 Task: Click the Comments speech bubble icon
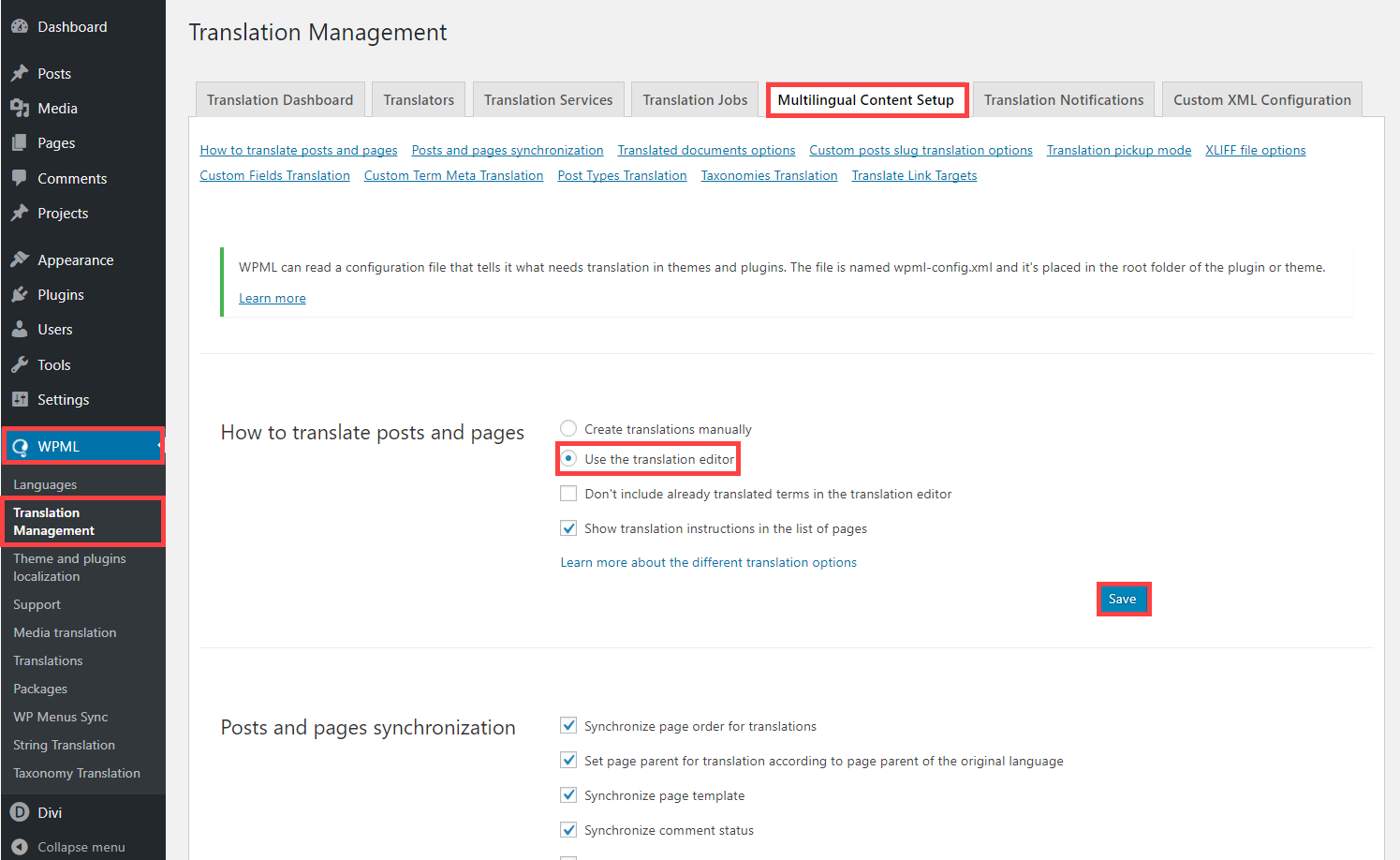[20, 178]
